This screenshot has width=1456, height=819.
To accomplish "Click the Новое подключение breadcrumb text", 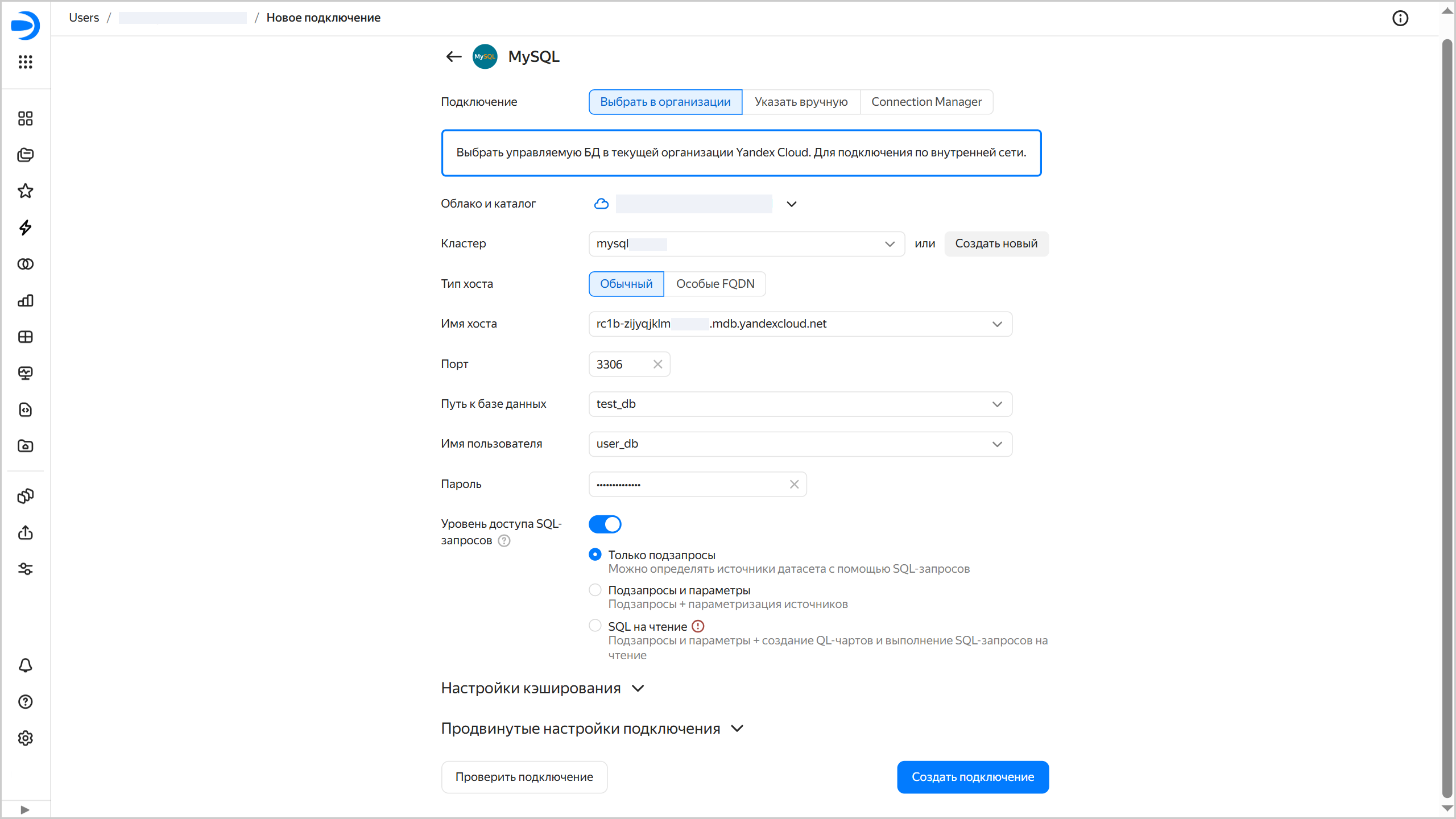I will (324, 18).
